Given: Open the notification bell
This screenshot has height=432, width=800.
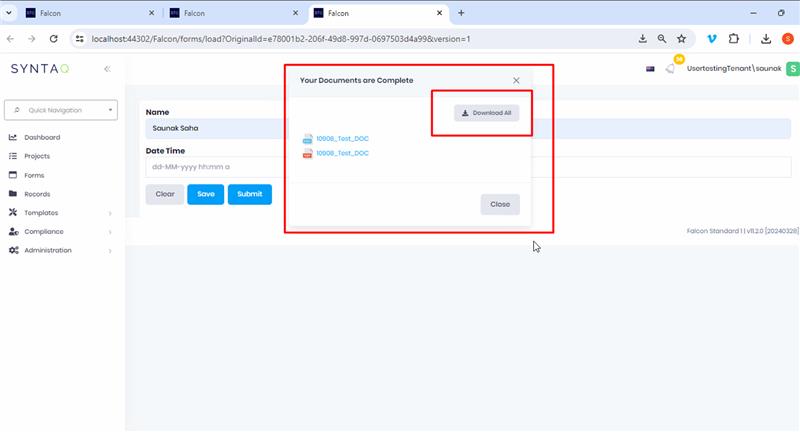Looking at the screenshot, I should click(670, 69).
